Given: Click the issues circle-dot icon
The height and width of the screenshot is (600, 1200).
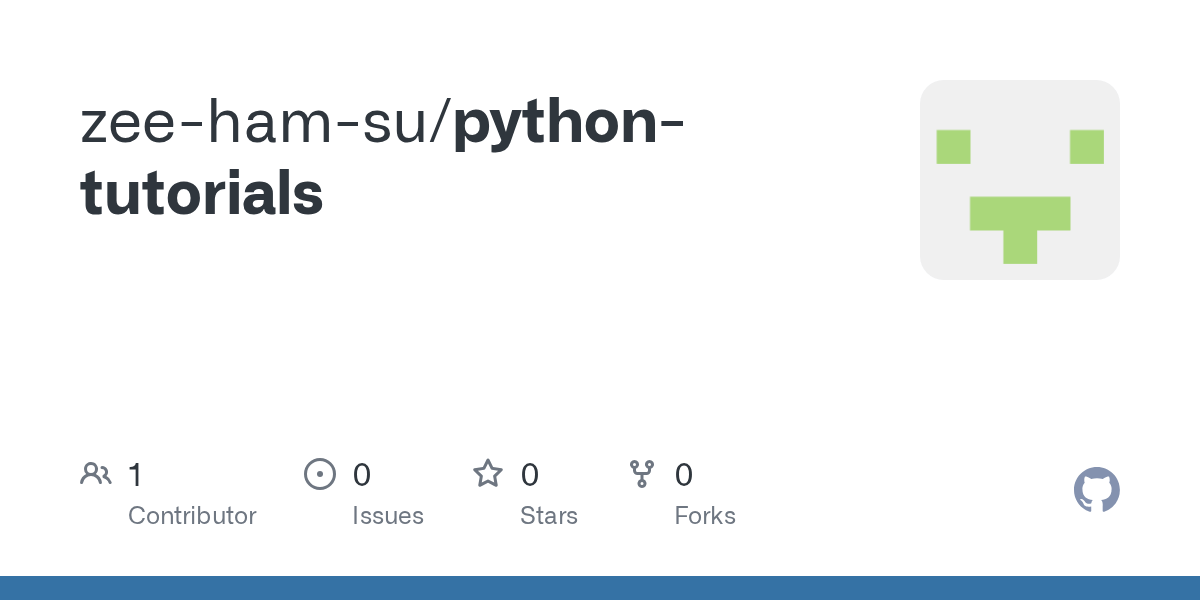Looking at the screenshot, I should click(x=319, y=474).
